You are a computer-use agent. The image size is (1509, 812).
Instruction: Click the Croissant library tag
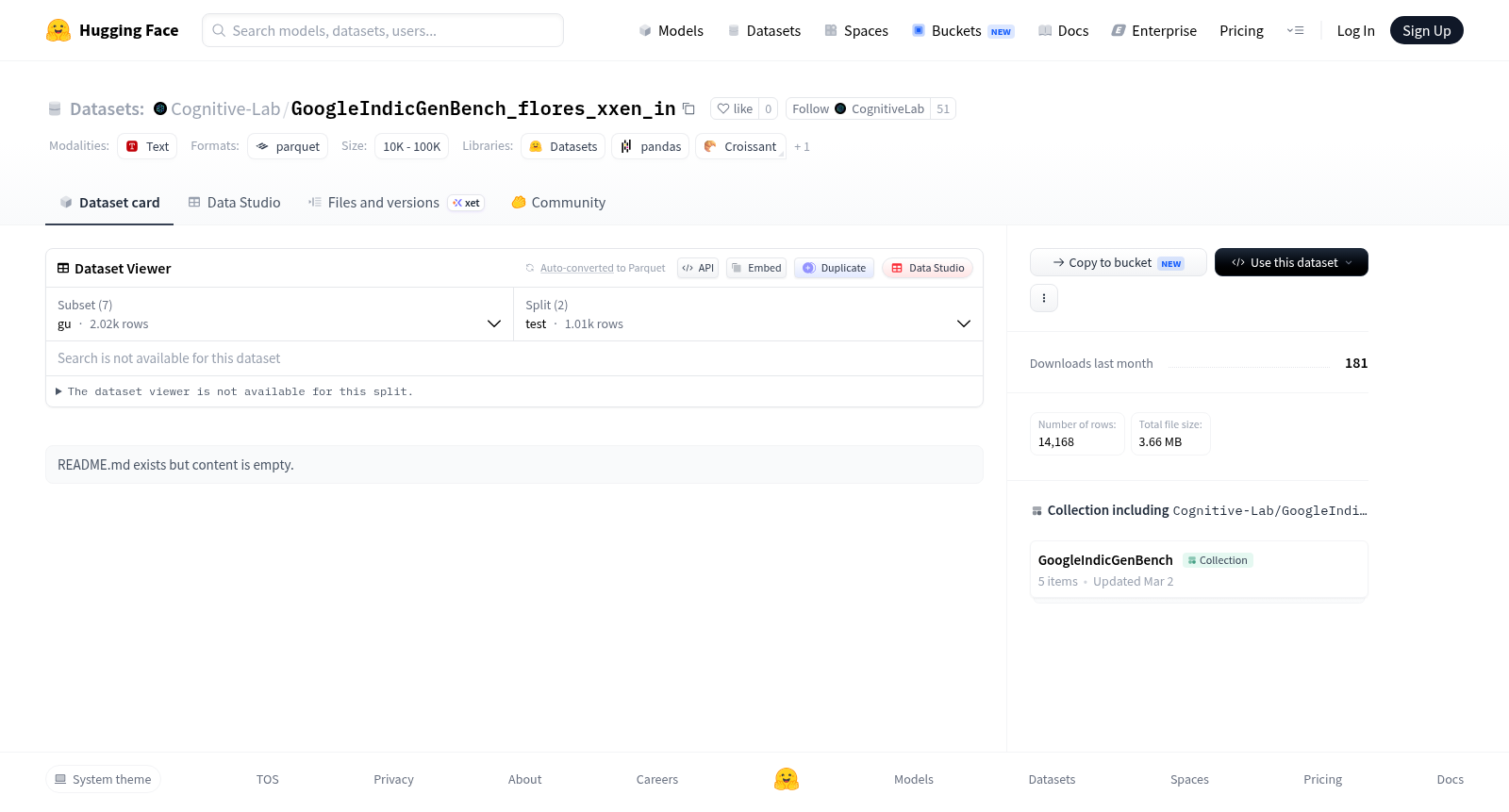tap(740, 146)
